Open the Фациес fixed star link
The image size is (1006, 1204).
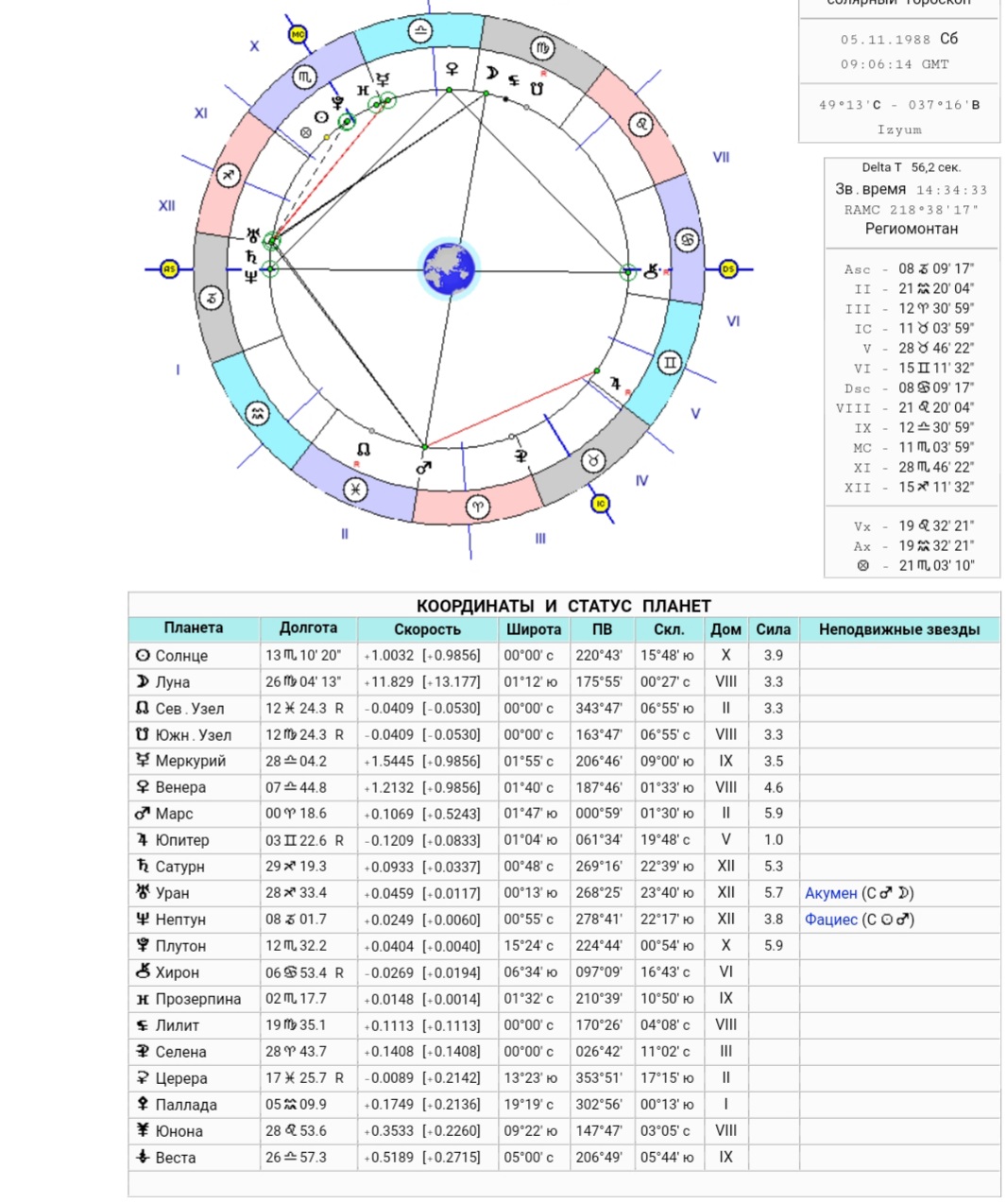click(x=830, y=920)
